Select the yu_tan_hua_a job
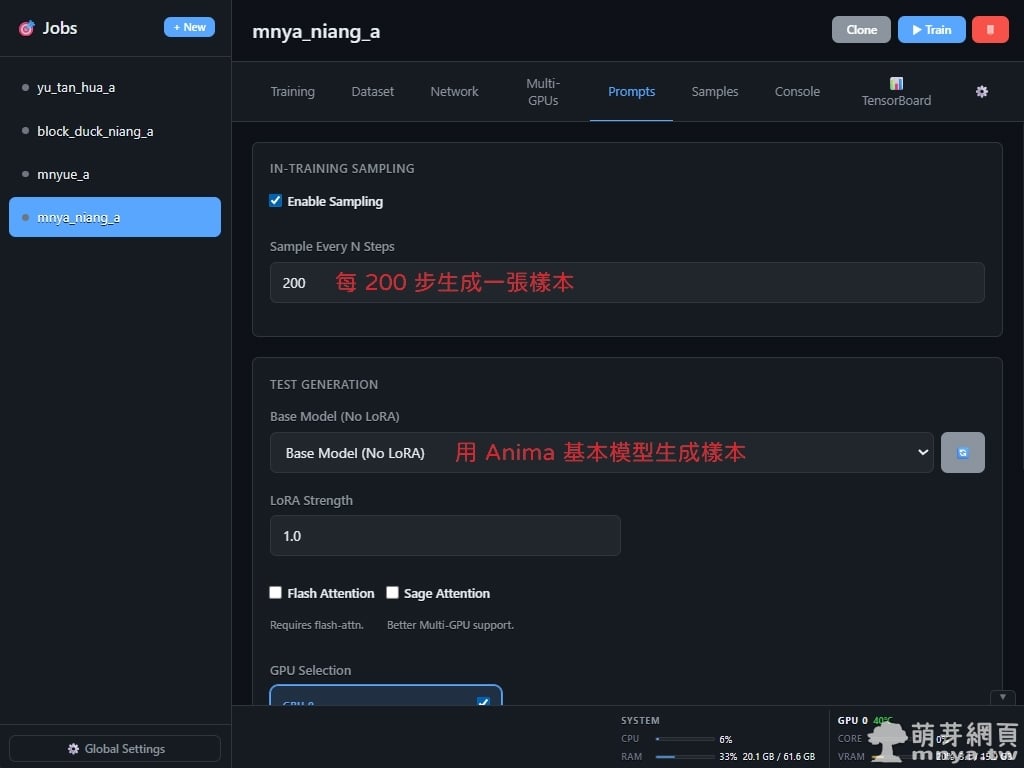This screenshot has height=768, width=1024. (76, 88)
